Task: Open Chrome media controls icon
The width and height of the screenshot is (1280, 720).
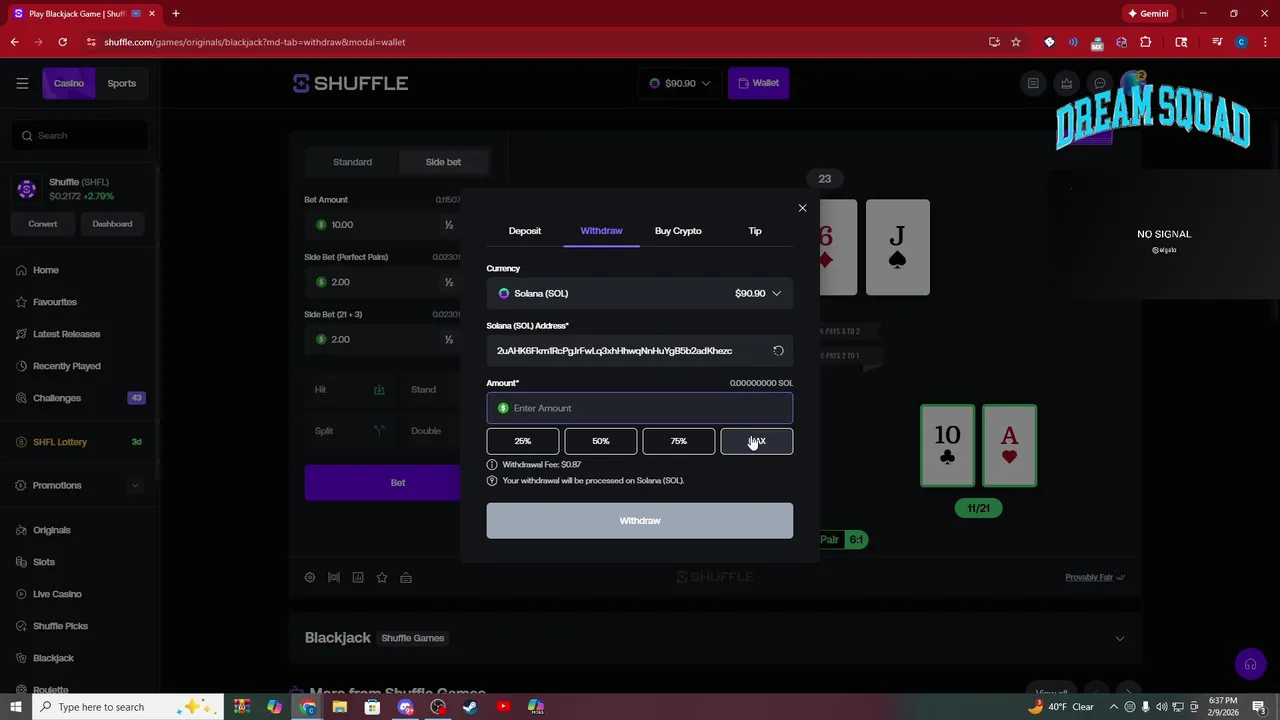Action: (1217, 42)
